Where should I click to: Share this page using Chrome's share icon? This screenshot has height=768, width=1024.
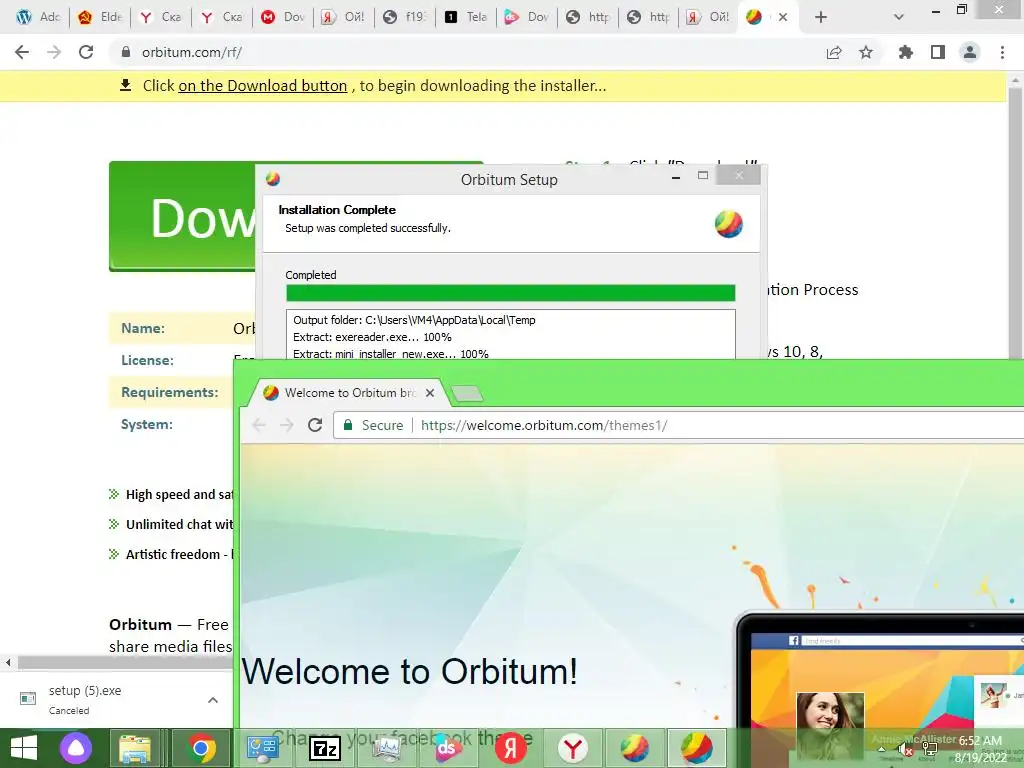(x=834, y=52)
